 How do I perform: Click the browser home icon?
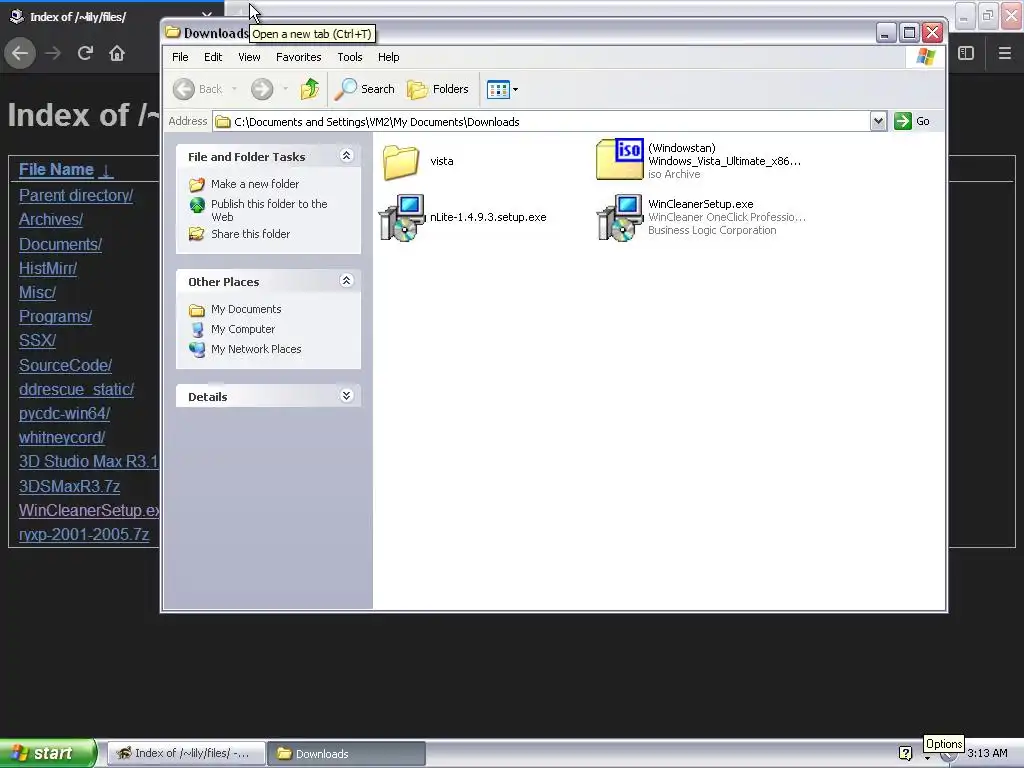click(x=117, y=53)
